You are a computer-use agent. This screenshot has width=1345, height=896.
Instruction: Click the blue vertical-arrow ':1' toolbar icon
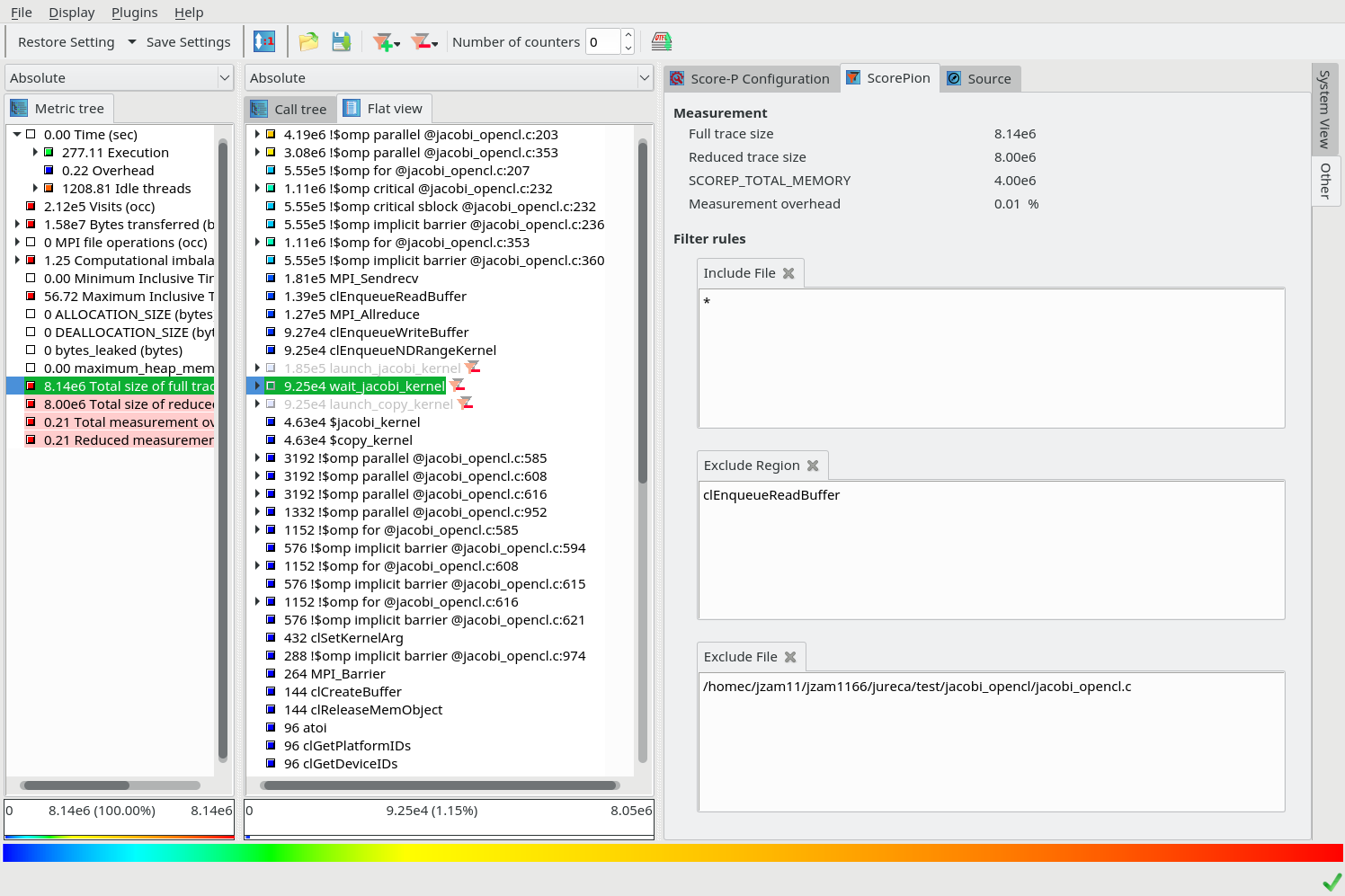[264, 41]
